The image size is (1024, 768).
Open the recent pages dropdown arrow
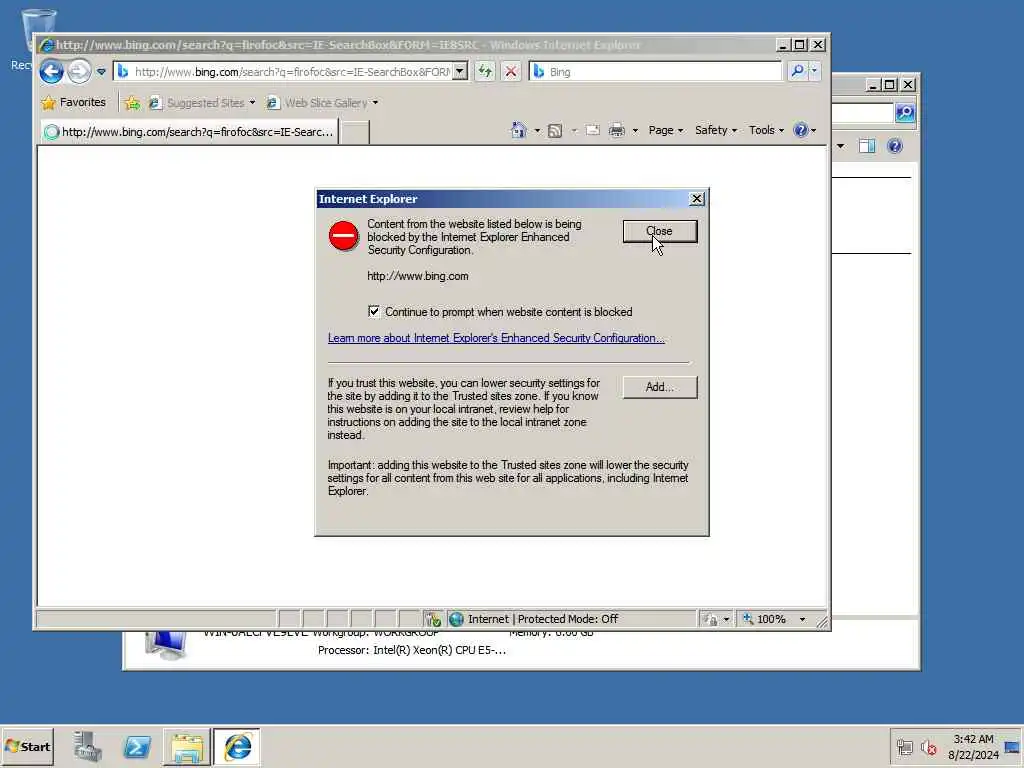click(101, 71)
